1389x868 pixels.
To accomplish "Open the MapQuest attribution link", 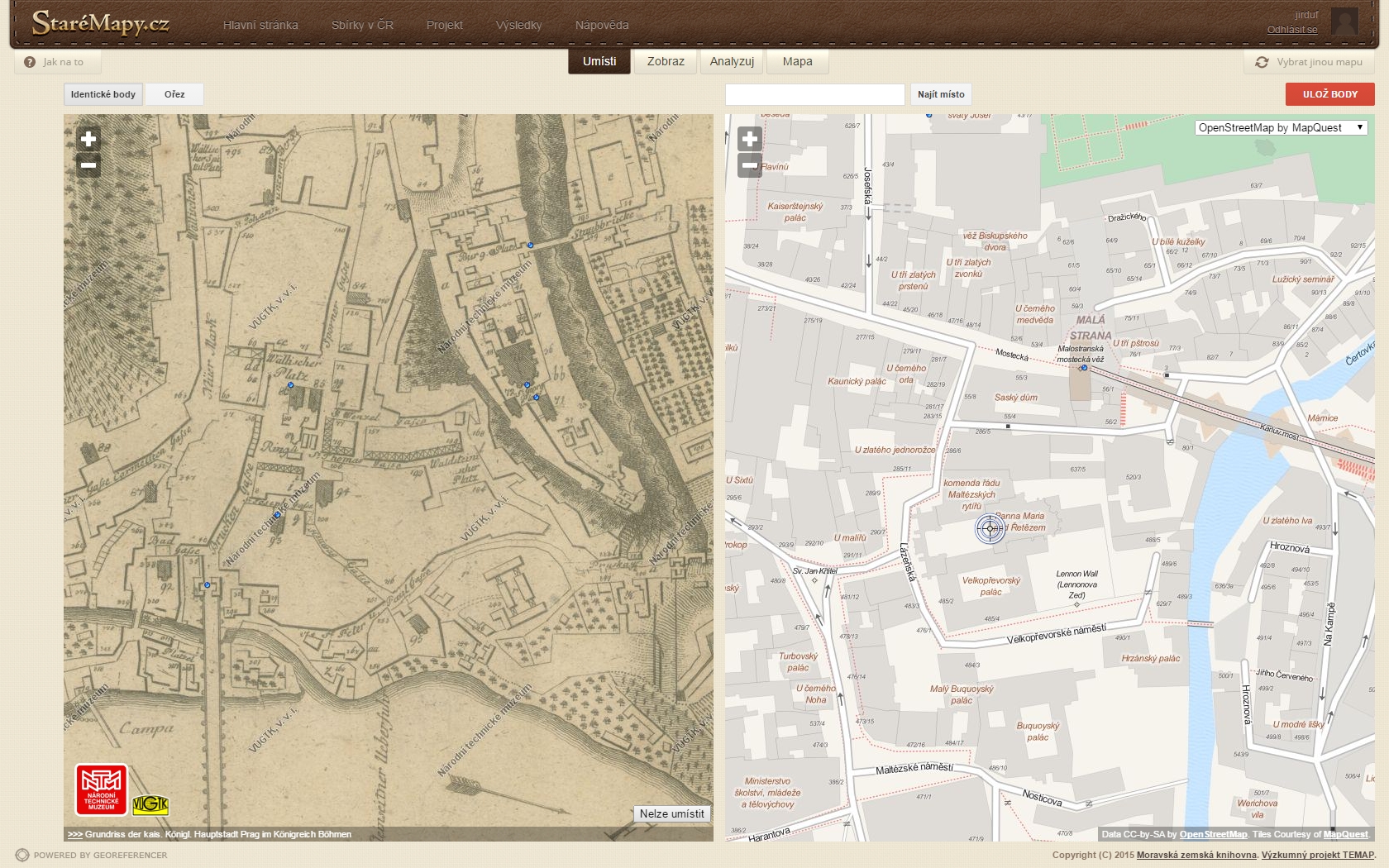I will click(1345, 834).
